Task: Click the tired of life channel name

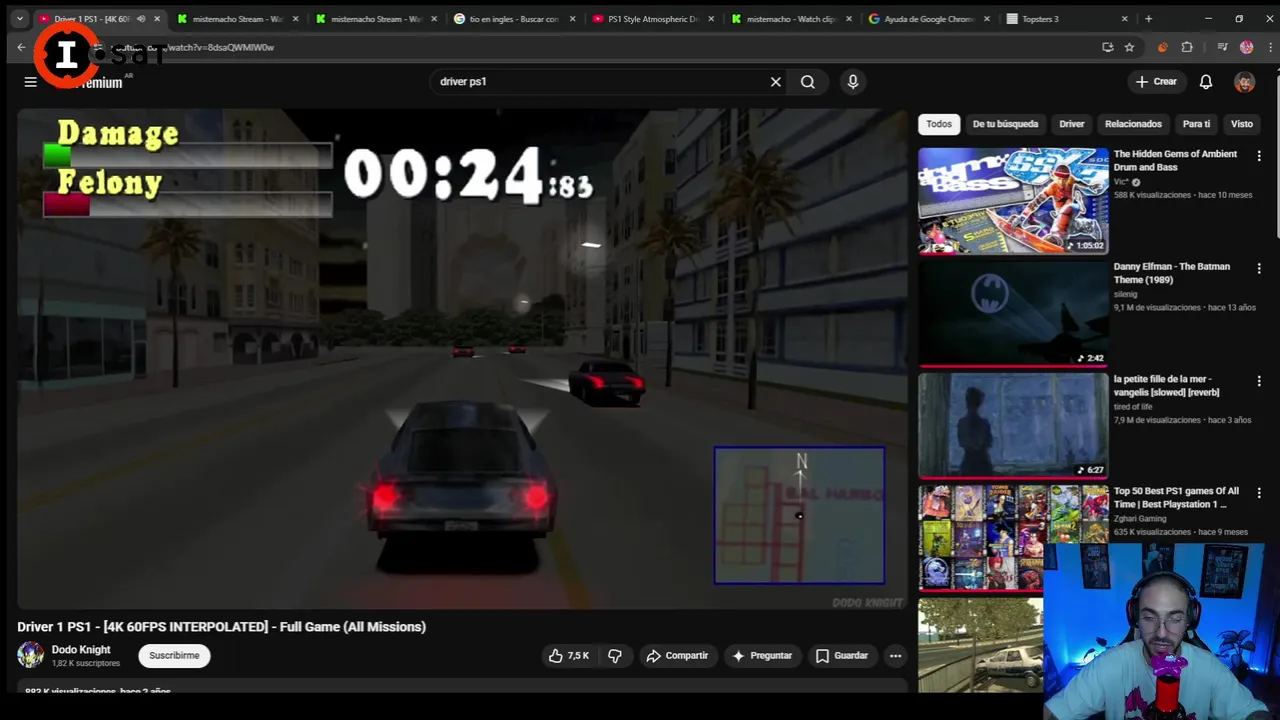Action: 1135,407
